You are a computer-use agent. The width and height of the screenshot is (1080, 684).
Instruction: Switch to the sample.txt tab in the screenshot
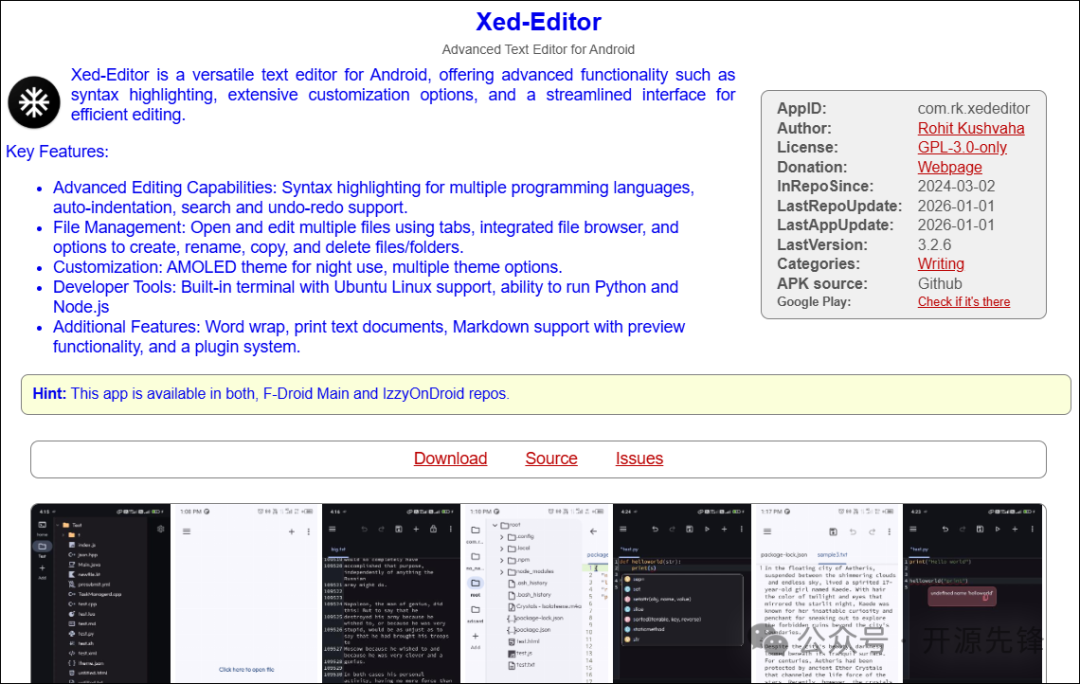pyautogui.click(x=832, y=553)
